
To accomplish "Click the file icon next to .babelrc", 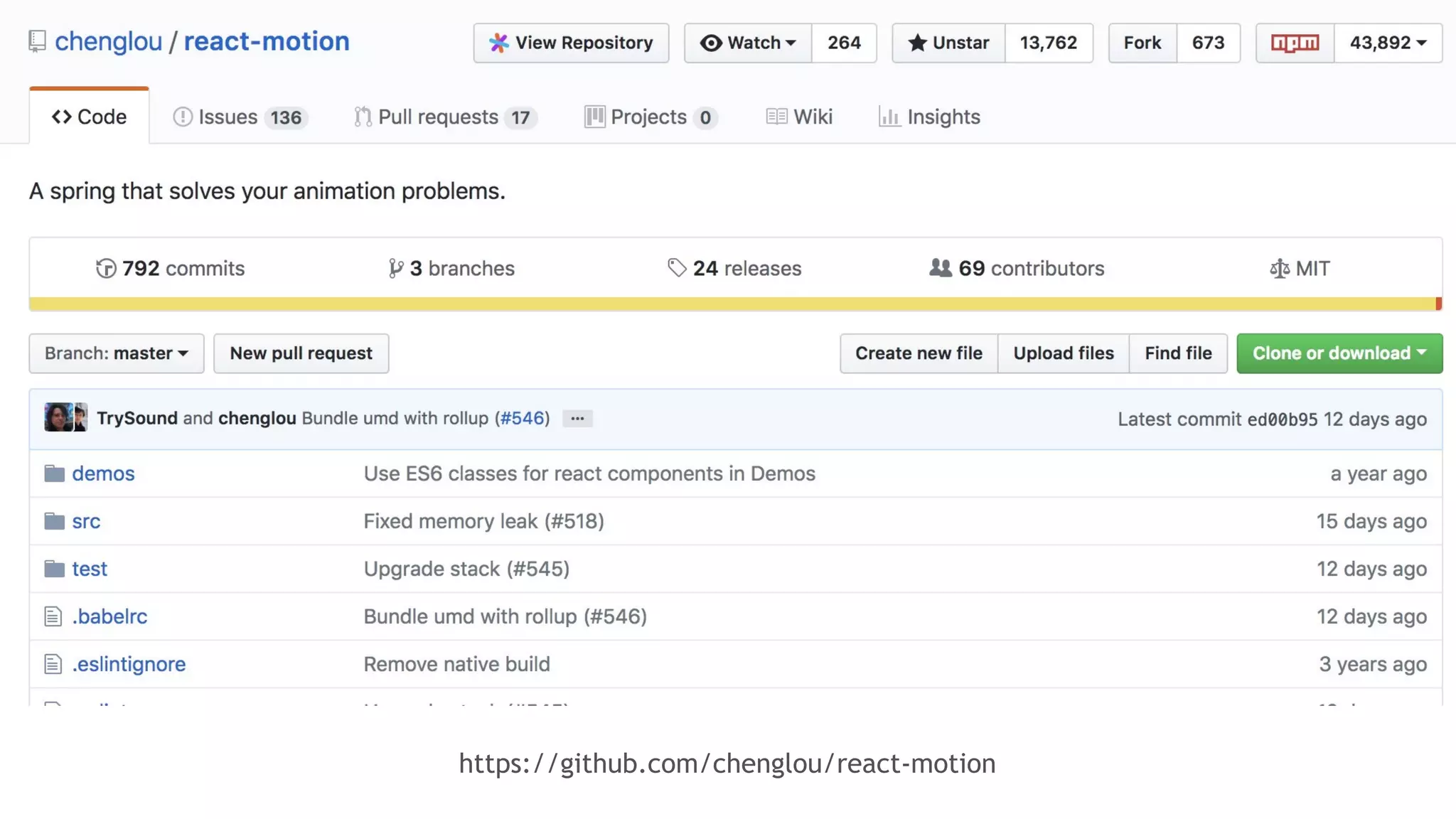I will [x=53, y=616].
